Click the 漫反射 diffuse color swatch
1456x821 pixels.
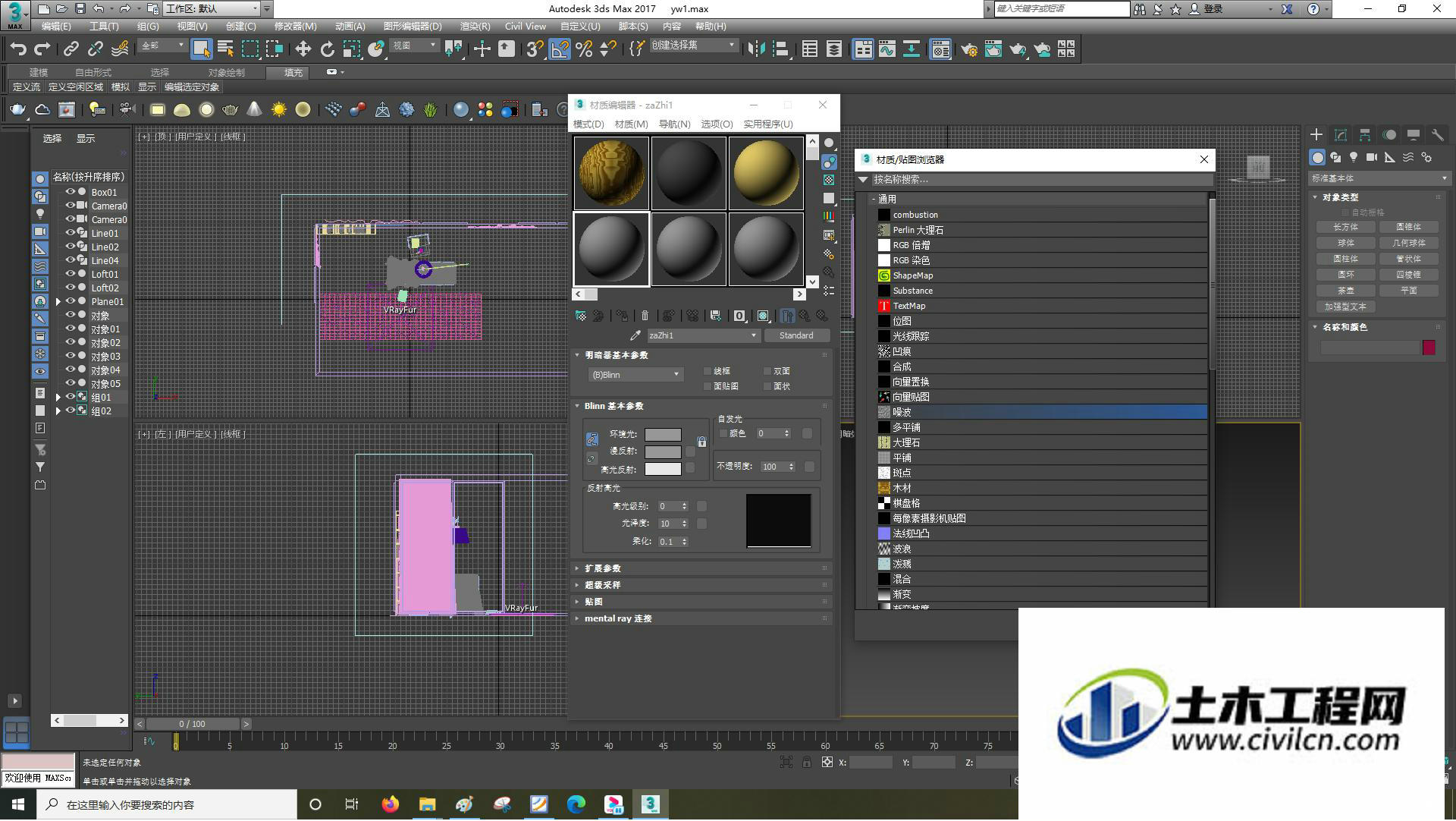663,452
